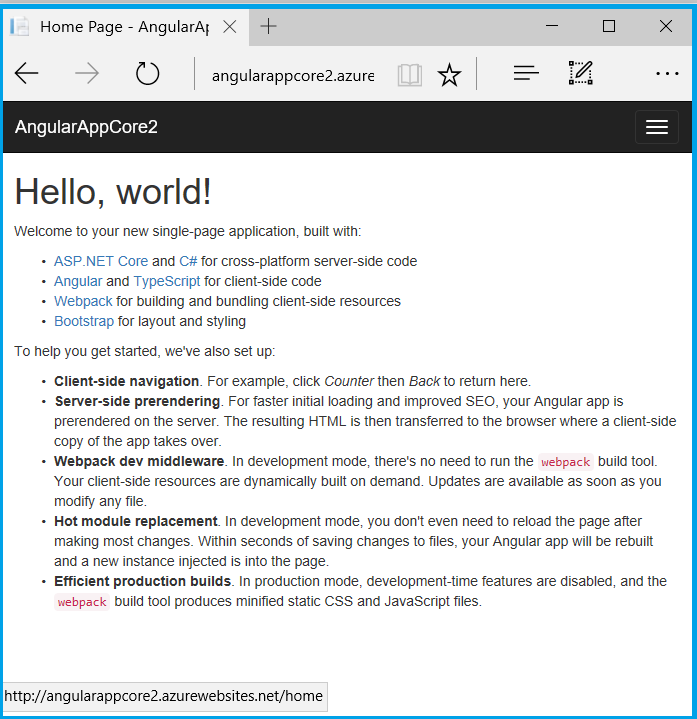The image size is (697, 719).
Task: Toggle the hamburger navigation menu
Action: point(657,127)
